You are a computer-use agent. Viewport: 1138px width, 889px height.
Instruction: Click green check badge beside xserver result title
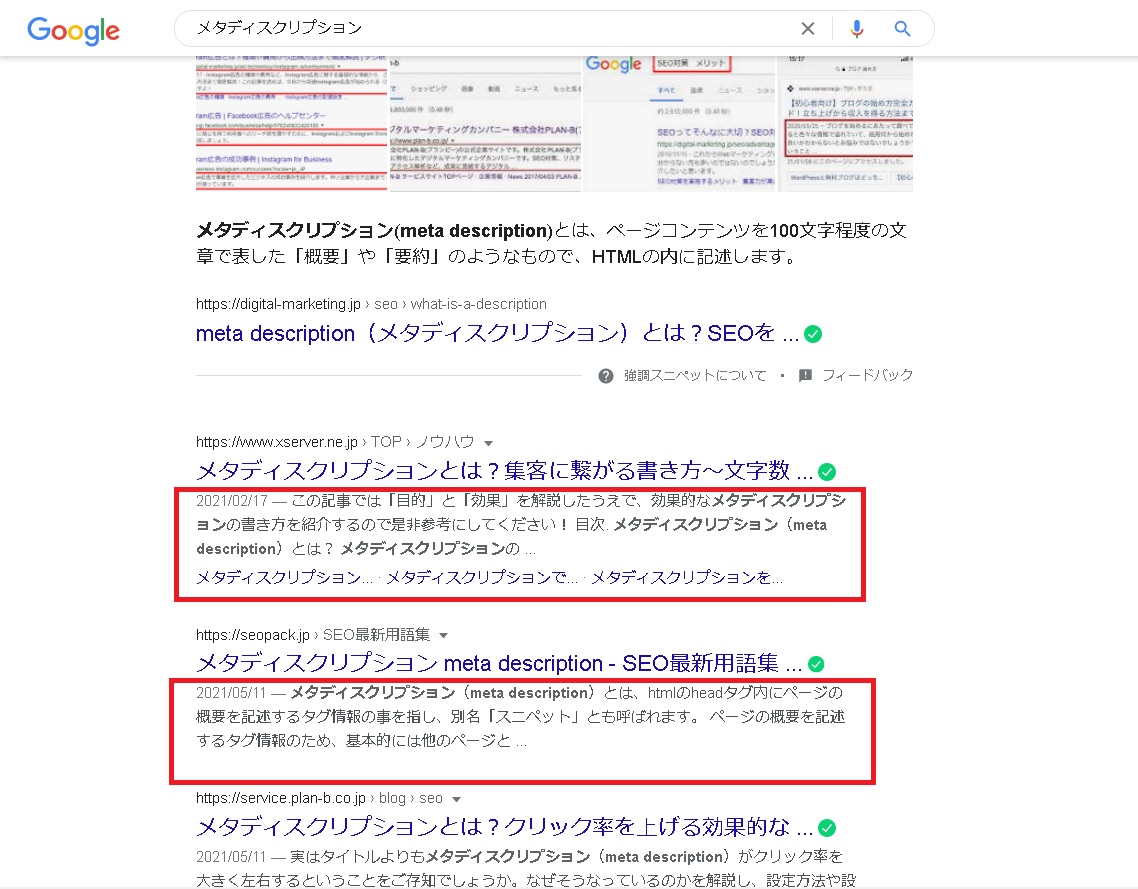click(827, 472)
